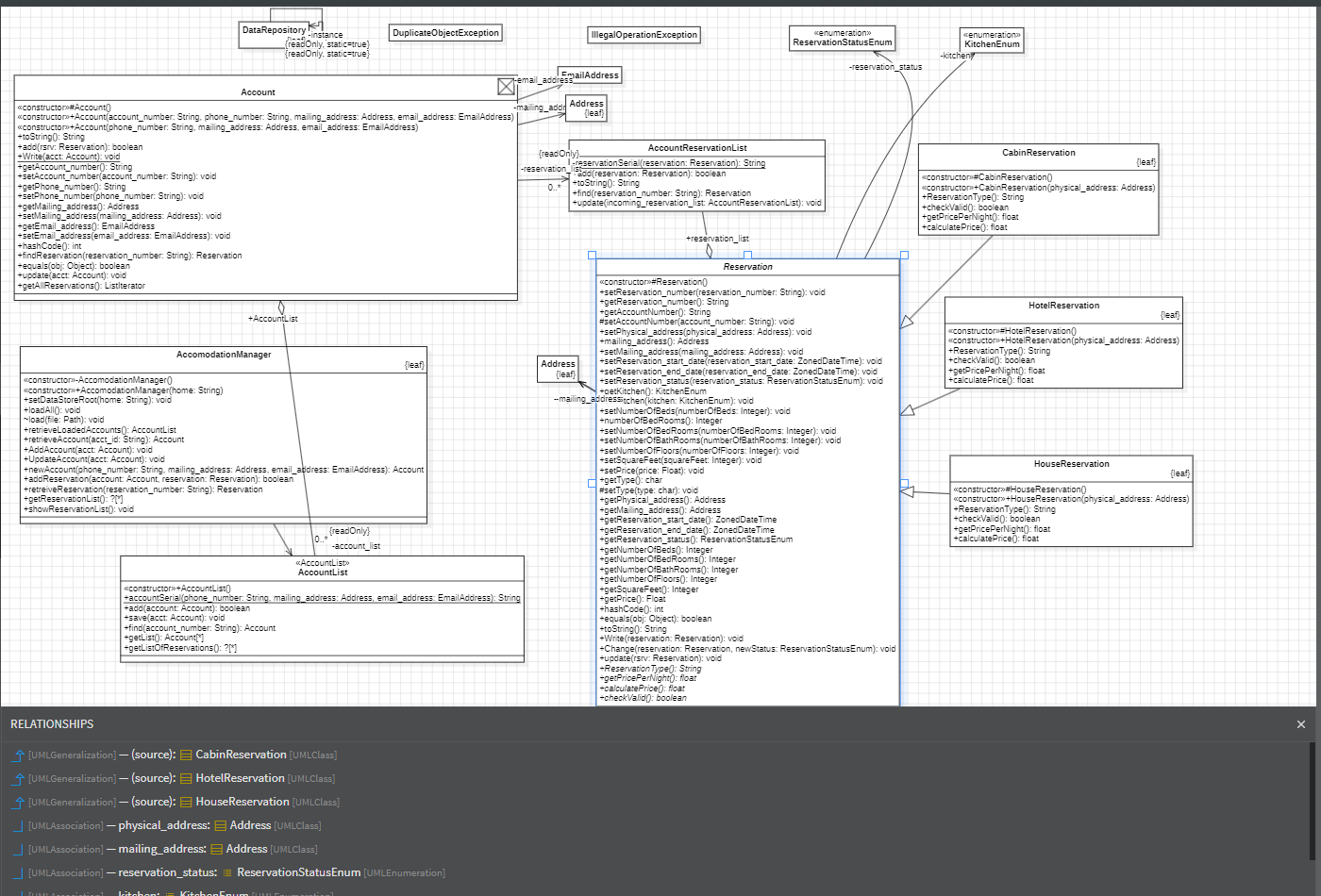Click association icon for reservation_status row
1321x896 pixels.
pyautogui.click(x=18, y=872)
